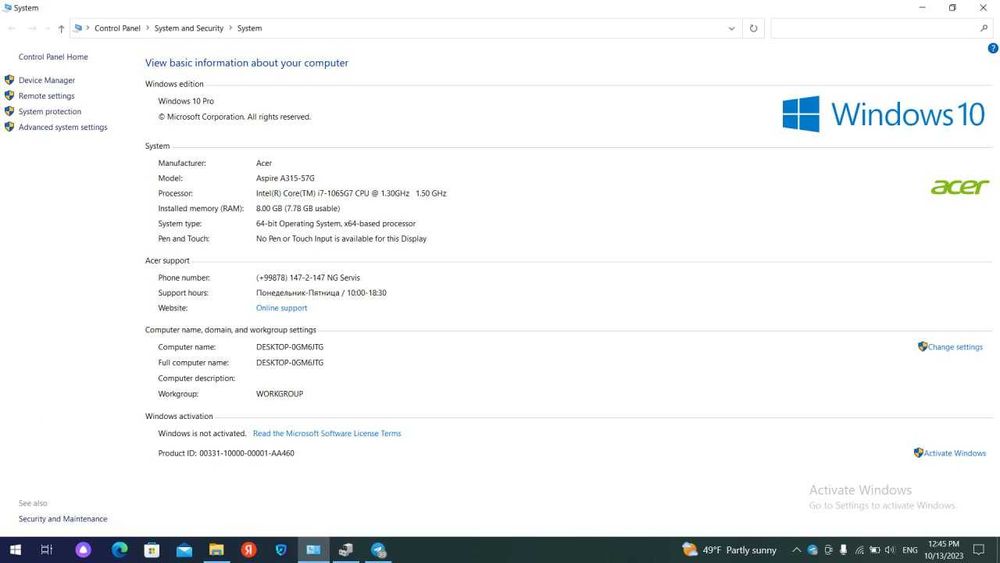Launch the purple Alice assistant taskbar icon
1000x563 pixels.
(84, 550)
